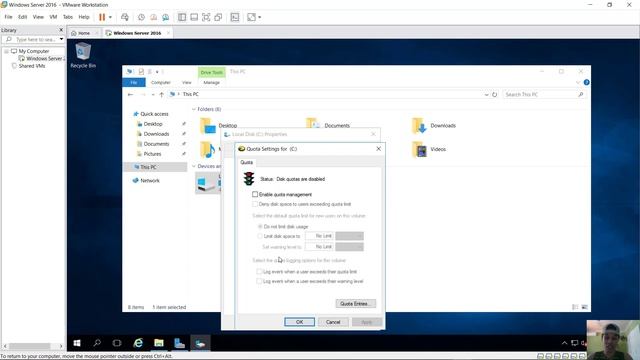Click the Explorer up-arrow navigation icon

(x=161, y=94)
